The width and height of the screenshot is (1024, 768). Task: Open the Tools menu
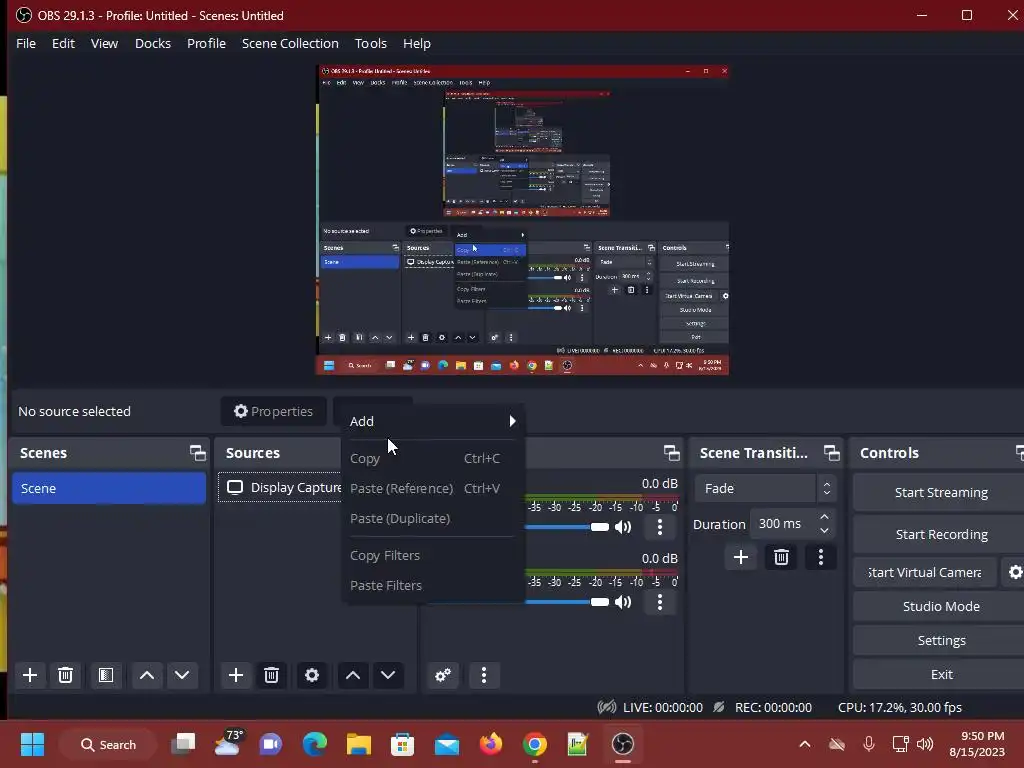[371, 43]
